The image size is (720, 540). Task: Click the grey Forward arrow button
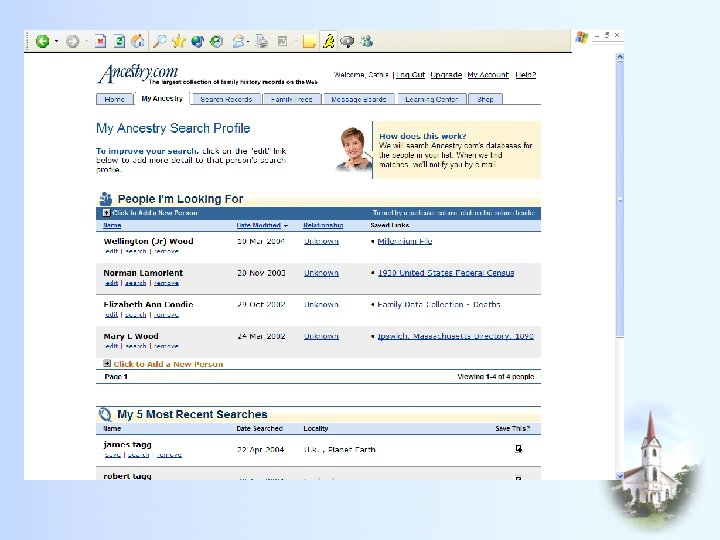72,41
